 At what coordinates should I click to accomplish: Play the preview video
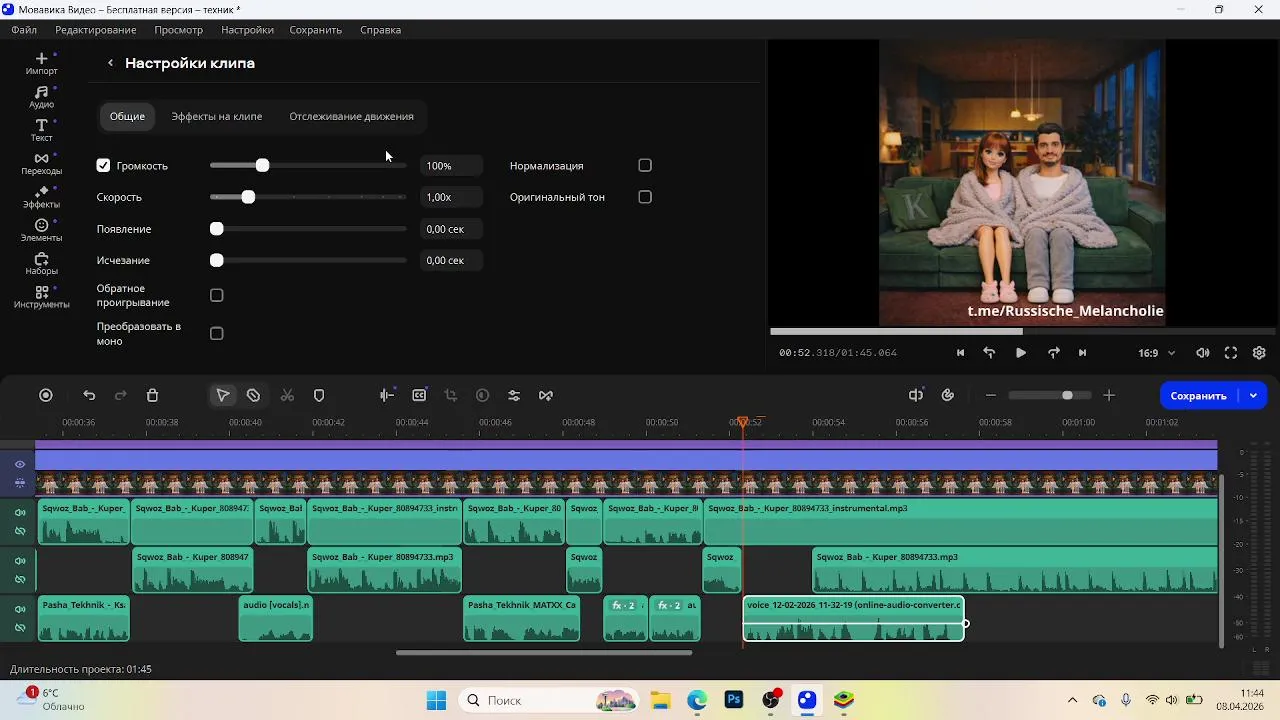coord(1021,353)
